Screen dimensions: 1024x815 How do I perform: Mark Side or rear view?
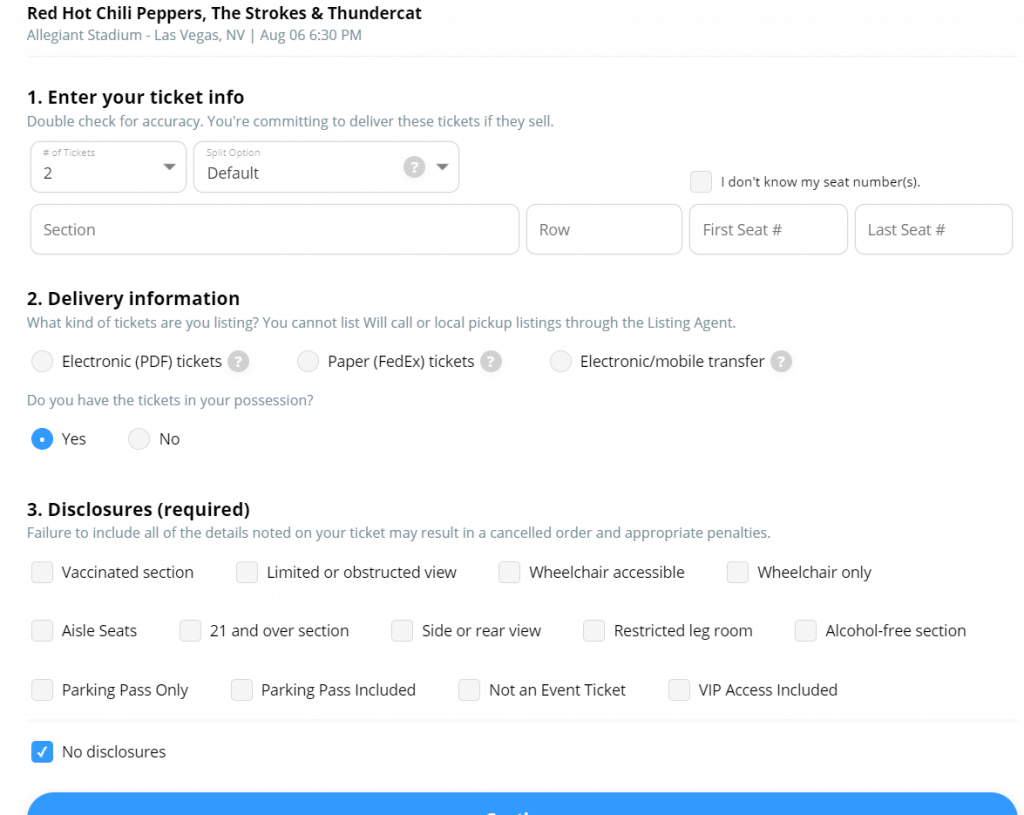coord(402,631)
